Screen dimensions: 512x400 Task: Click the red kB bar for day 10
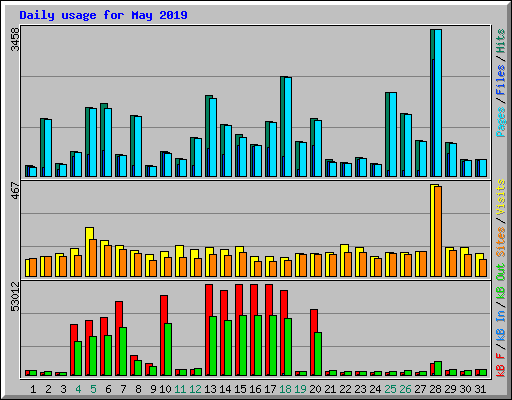[x=162, y=335]
